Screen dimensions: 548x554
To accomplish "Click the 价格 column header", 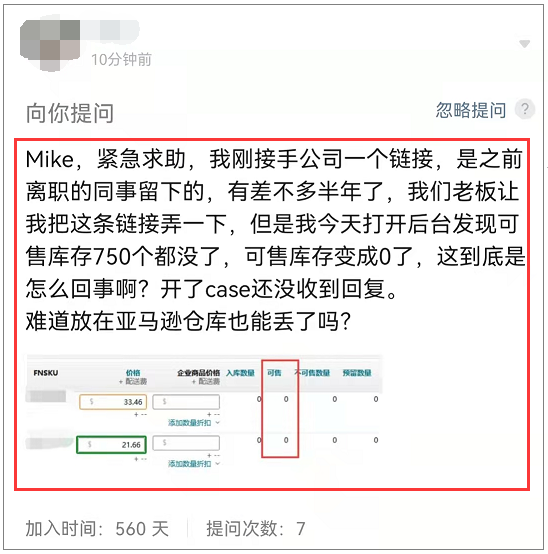I will [133, 373].
